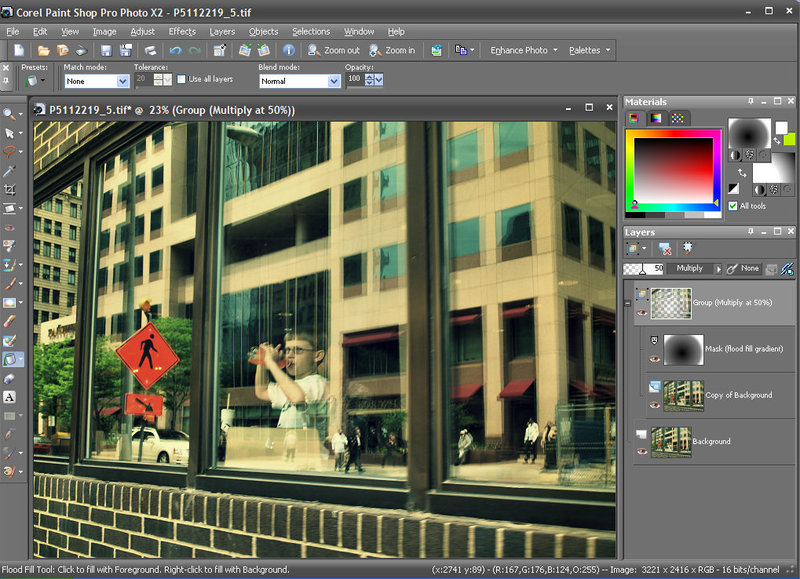Viewport: 800px width, 579px height.
Task: Click the Opacity value field showing 100
Action: [x=355, y=79]
